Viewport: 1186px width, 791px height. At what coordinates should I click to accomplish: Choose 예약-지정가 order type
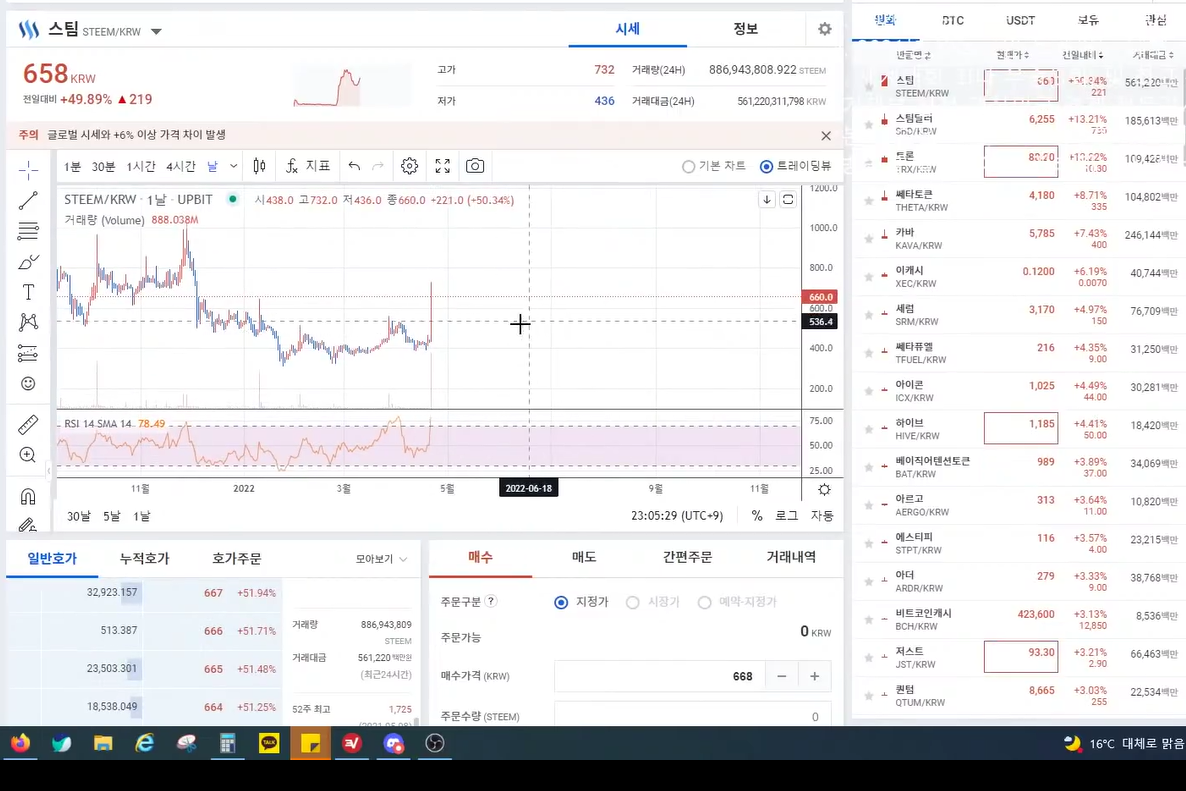(x=737, y=602)
